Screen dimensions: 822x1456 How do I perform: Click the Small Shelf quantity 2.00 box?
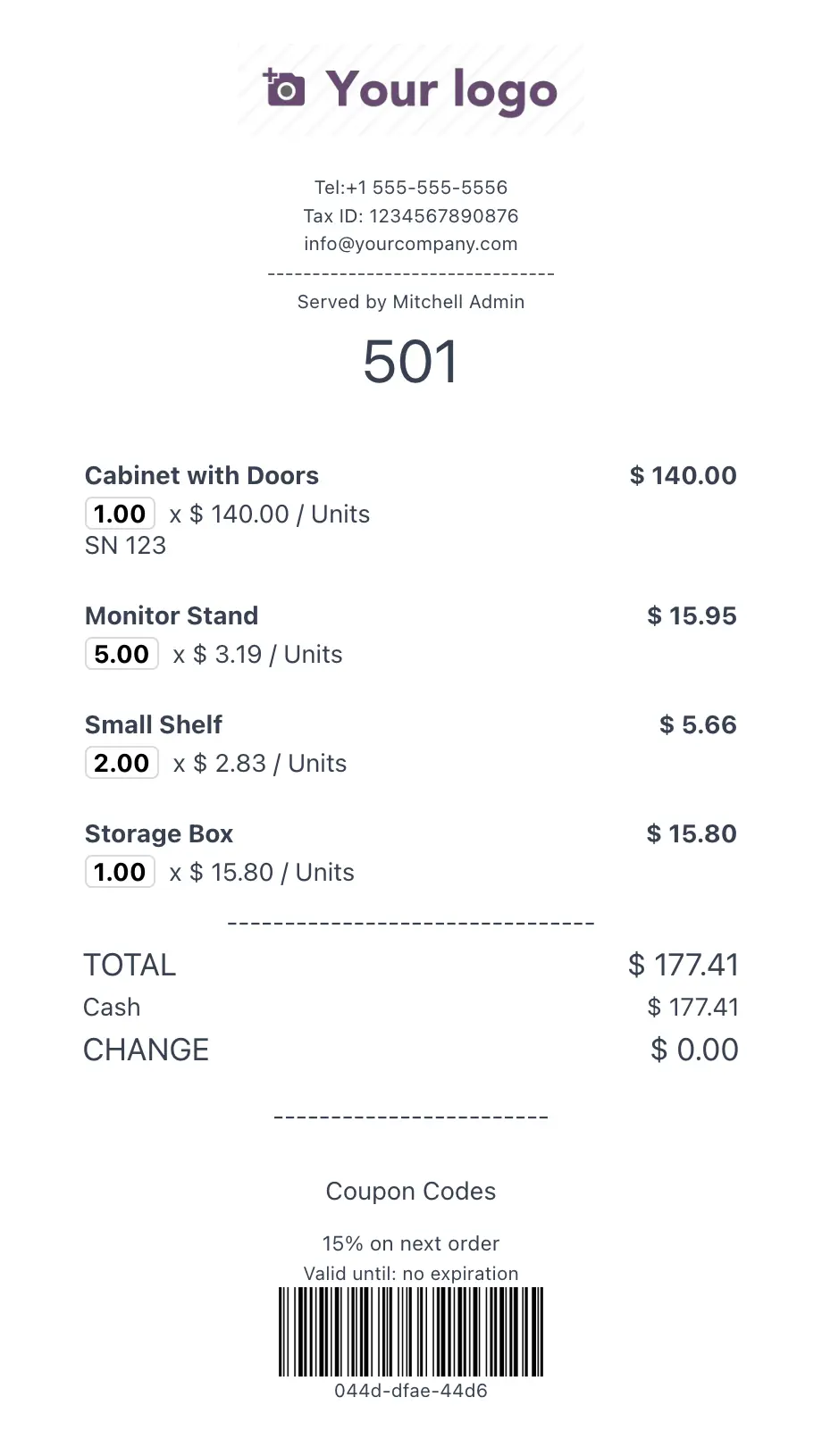pos(122,763)
